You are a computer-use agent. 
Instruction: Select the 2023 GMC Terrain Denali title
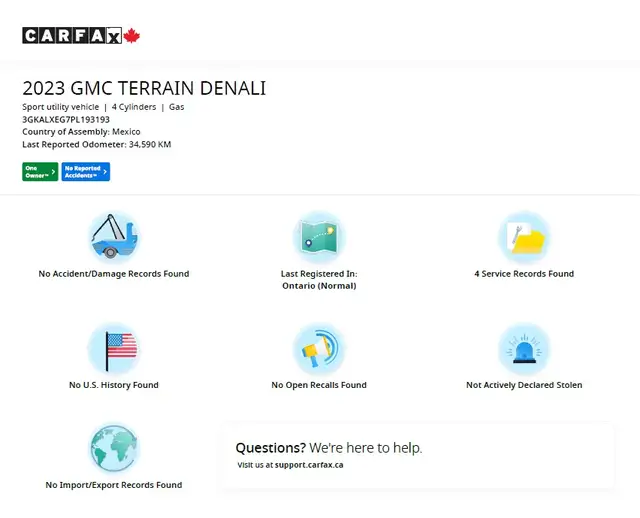(x=144, y=88)
